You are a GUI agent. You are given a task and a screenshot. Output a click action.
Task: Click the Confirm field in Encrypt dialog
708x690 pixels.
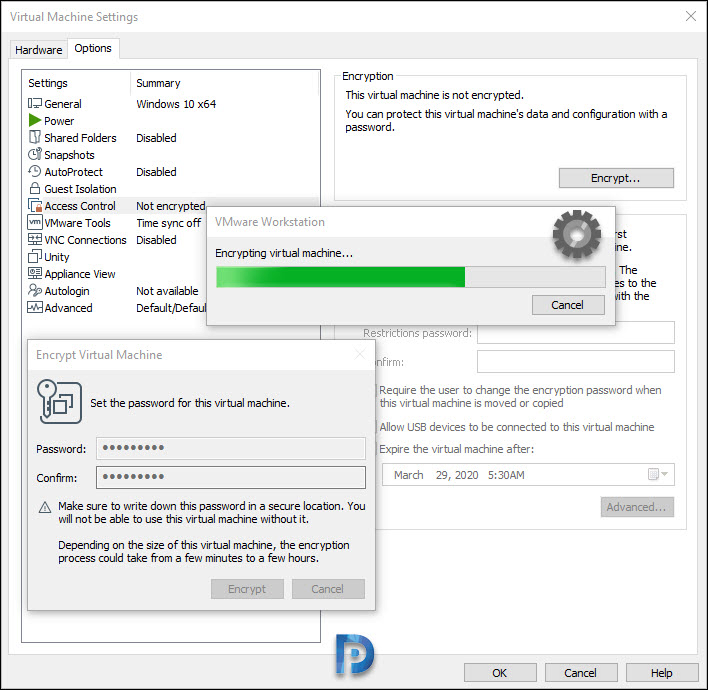click(231, 477)
